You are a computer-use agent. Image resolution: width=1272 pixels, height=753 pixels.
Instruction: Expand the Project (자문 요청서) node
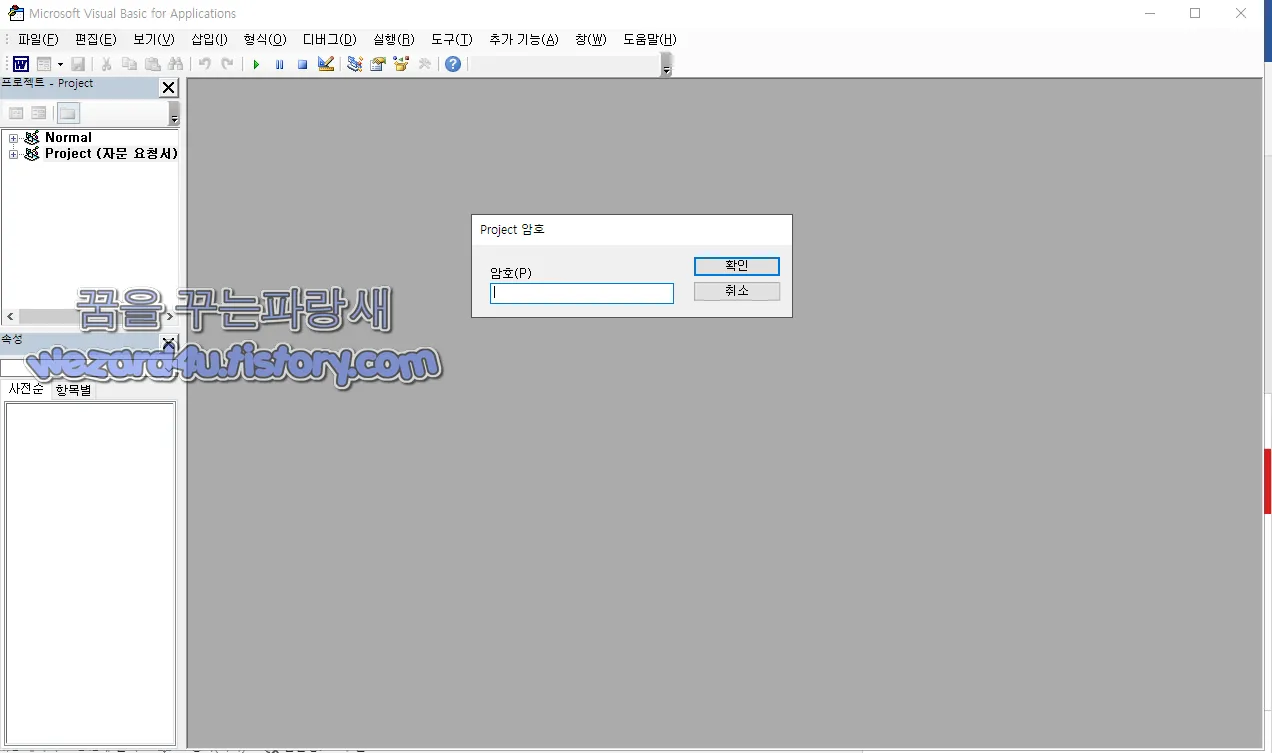(x=13, y=154)
